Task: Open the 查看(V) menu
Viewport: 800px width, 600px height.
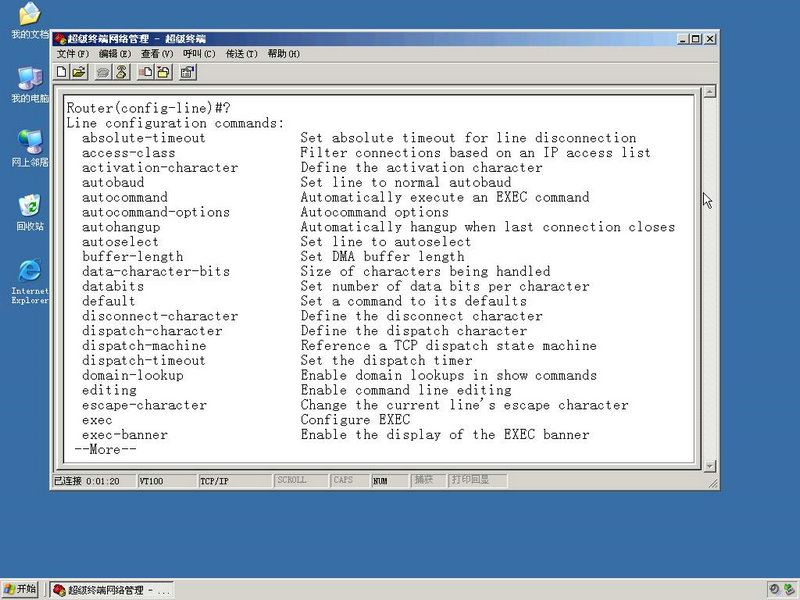Action: point(157,54)
